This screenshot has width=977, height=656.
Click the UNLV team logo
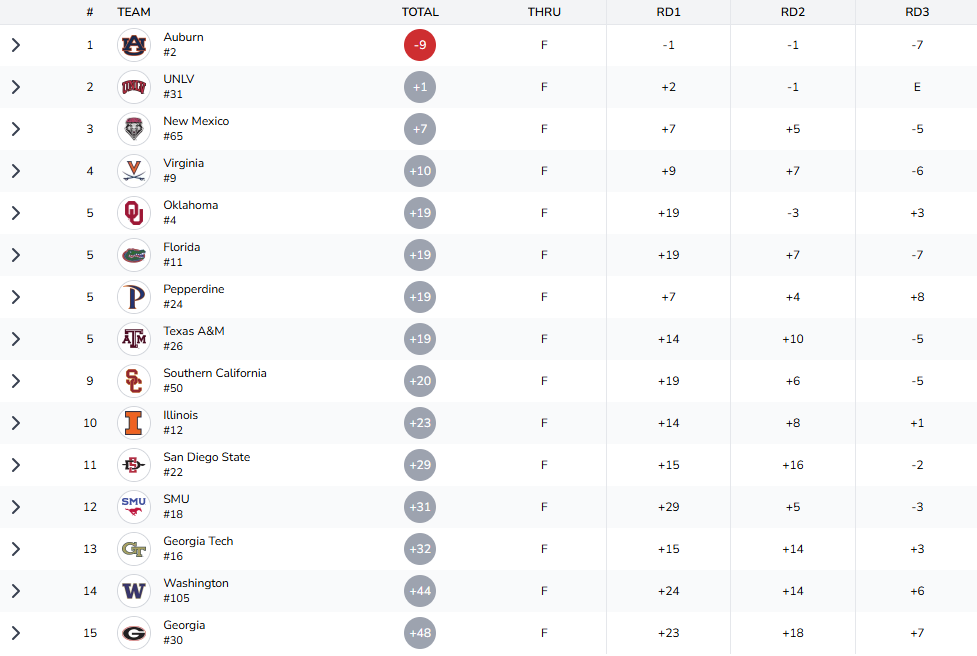(134, 87)
